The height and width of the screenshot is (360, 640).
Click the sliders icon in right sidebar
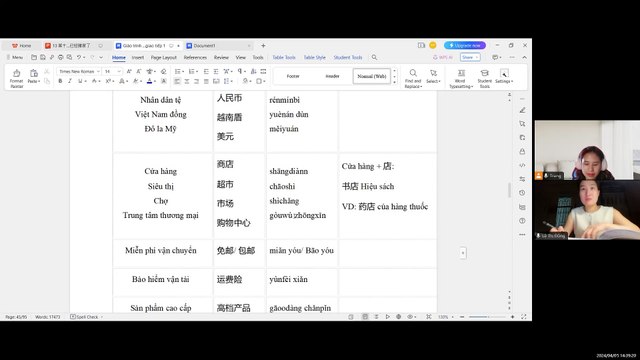[x=522, y=179]
